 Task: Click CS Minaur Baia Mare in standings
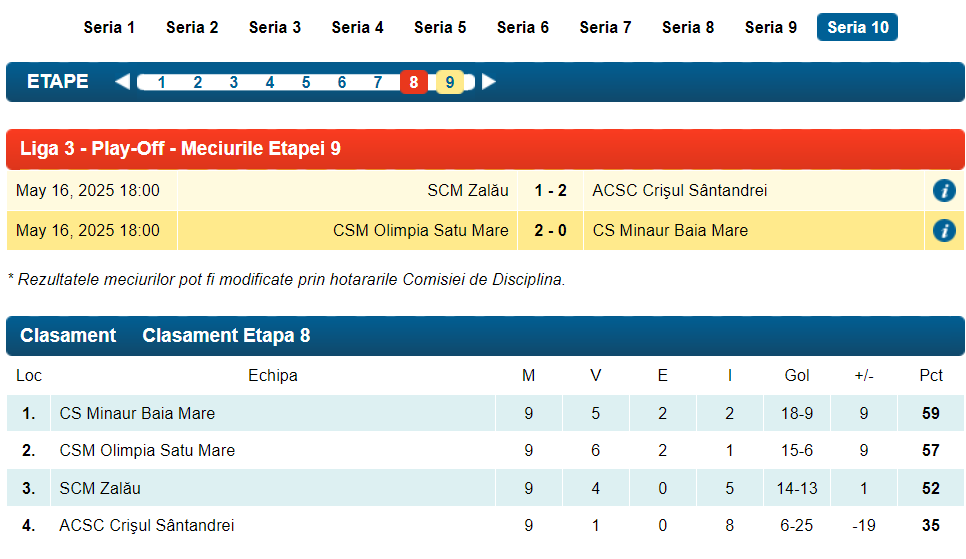click(137, 413)
